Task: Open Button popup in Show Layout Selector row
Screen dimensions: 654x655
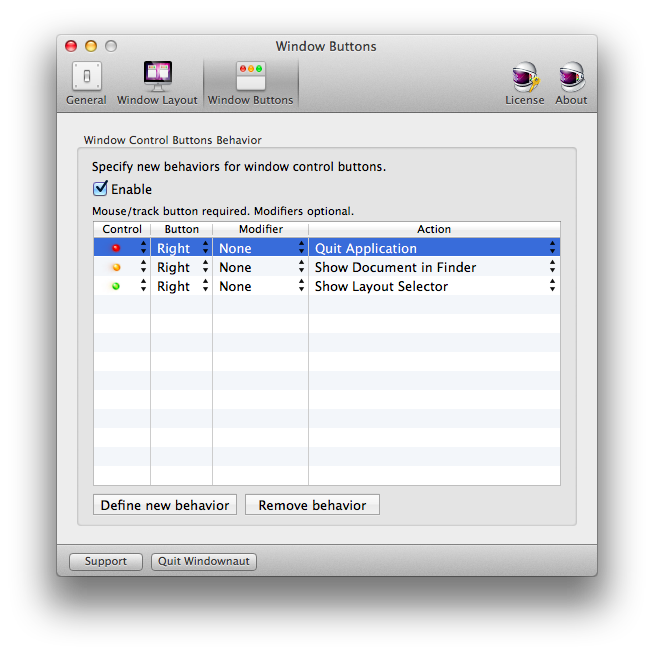Action: 182,286
